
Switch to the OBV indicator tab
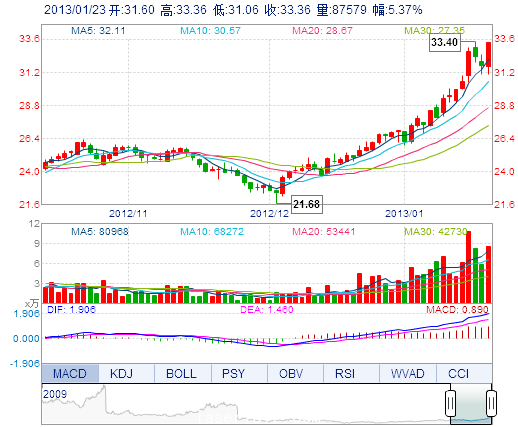[x=291, y=373]
